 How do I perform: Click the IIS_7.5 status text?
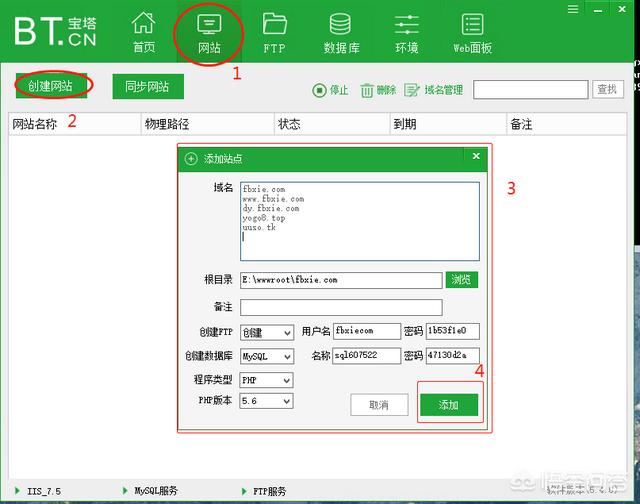pyautogui.click(x=44, y=491)
